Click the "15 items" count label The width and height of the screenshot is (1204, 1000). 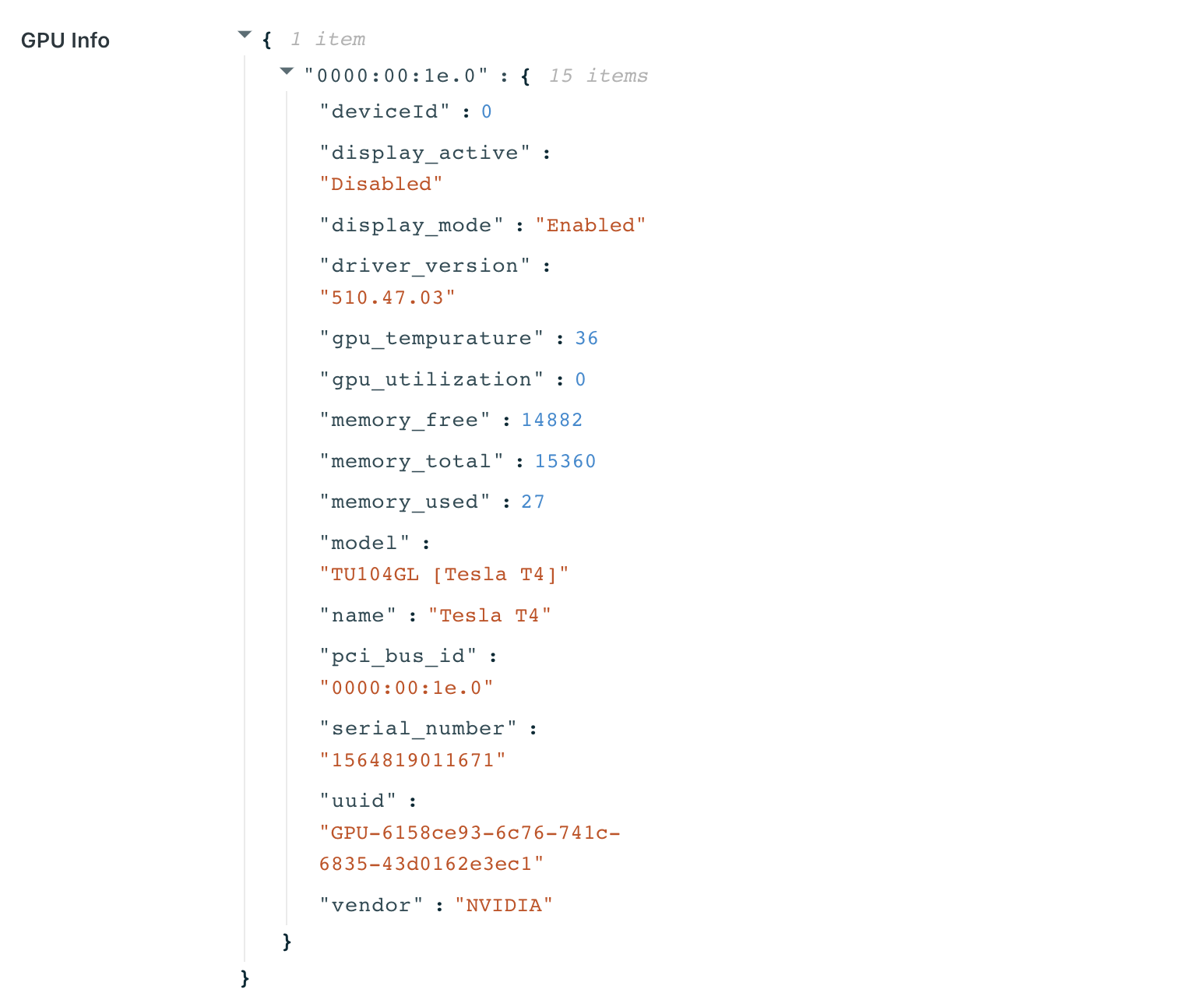point(598,76)
